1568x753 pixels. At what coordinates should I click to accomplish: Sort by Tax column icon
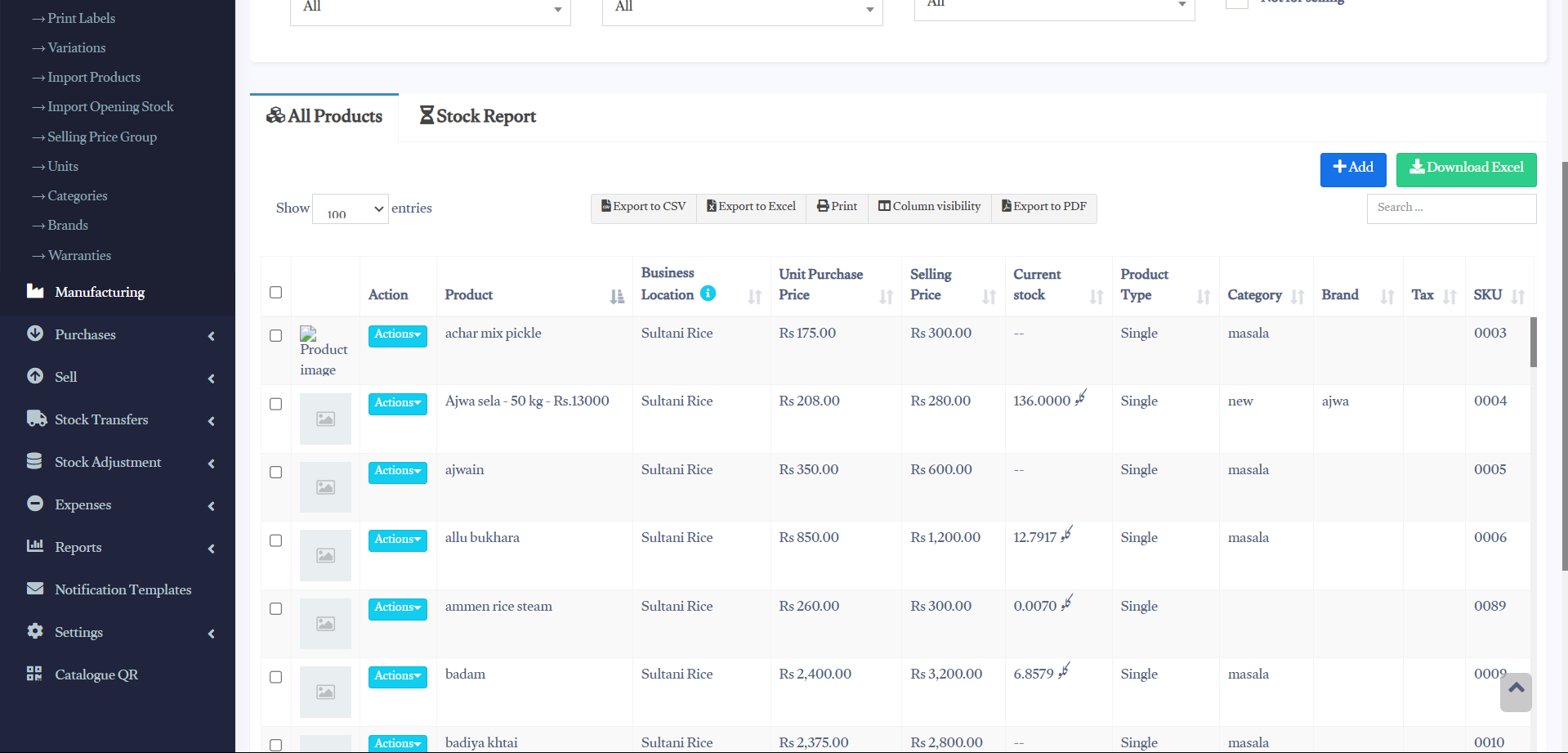point(1450,297)
